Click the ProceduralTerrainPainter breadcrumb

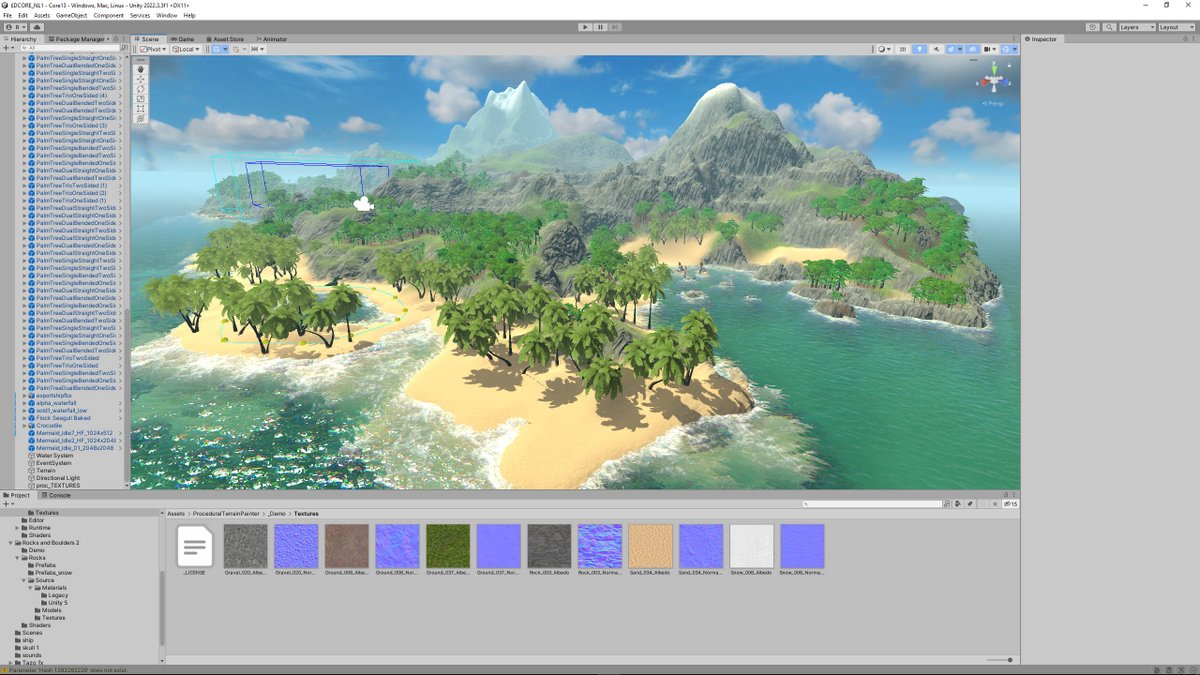click(227, 513)
